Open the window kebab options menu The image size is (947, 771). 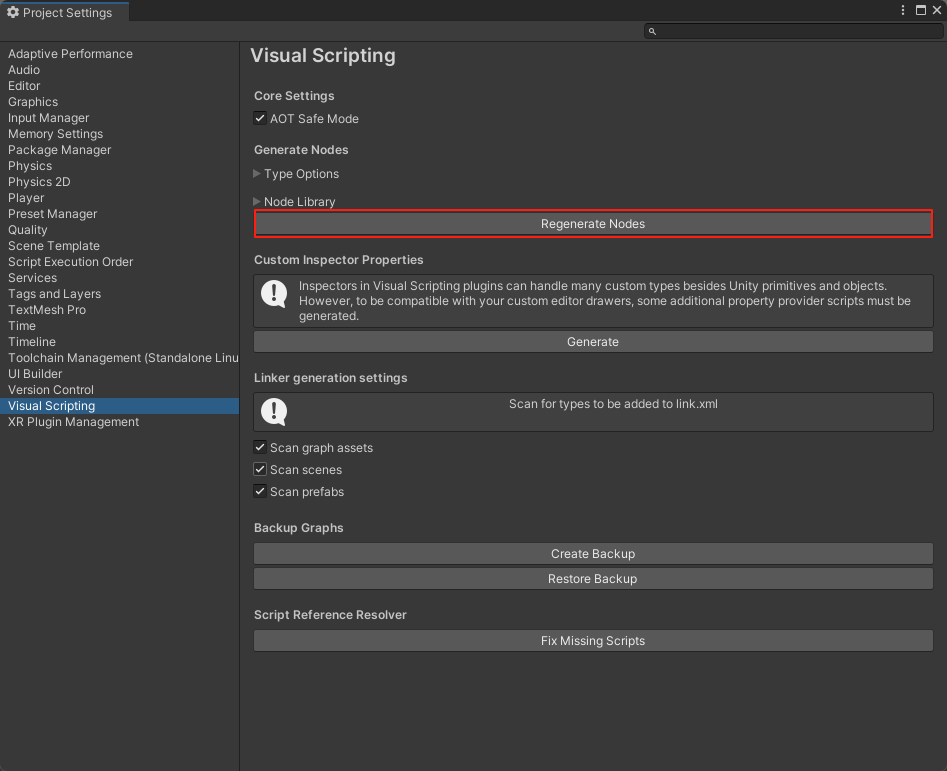coord(903,10)
